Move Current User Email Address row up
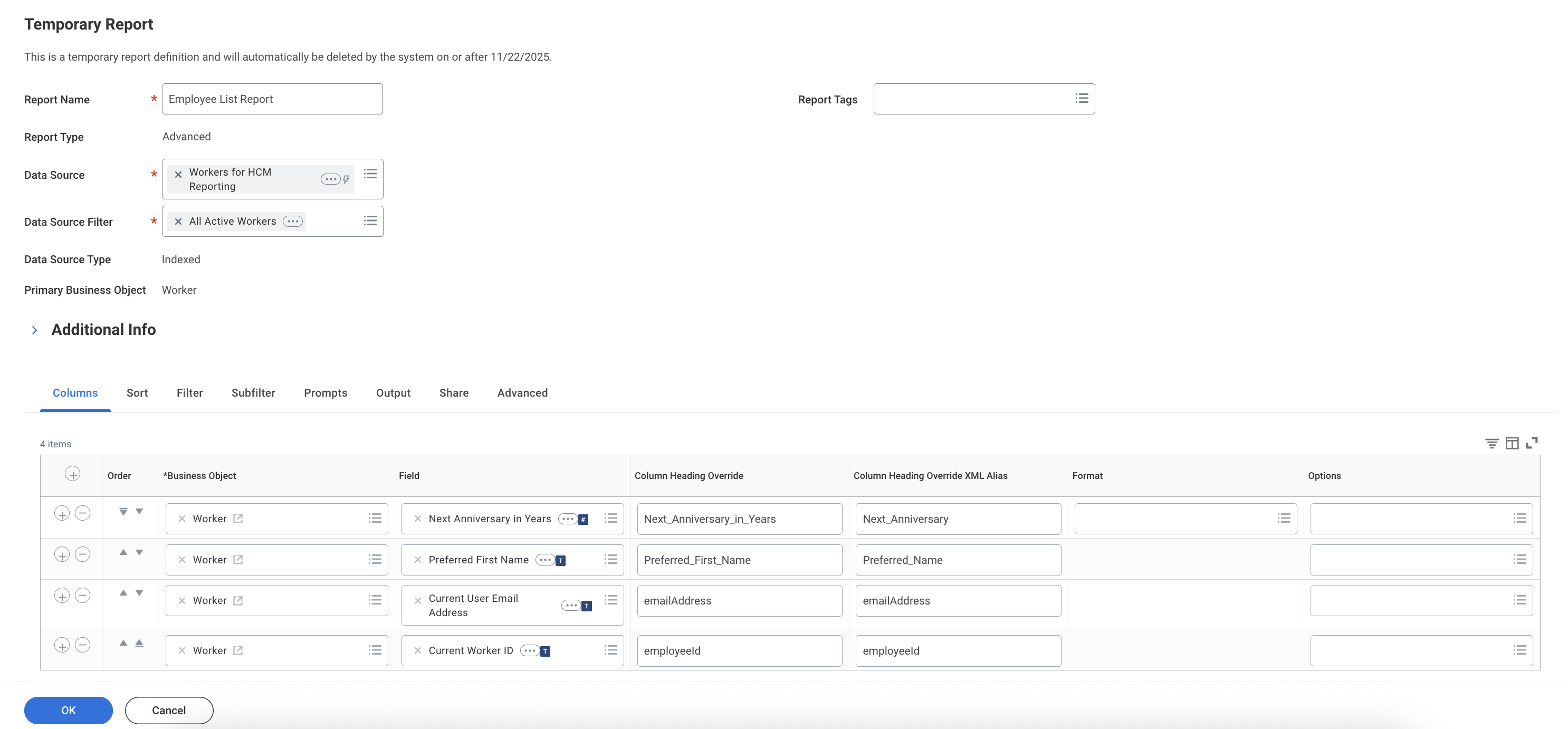 (123, 593)
